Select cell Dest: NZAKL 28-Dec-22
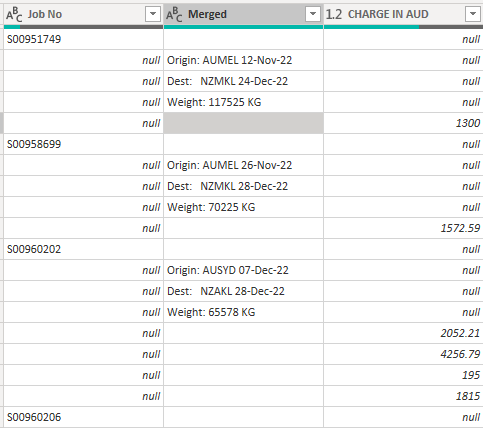Image resolution: width=483 pixels, height=428 pixels. tap(243, 291)
